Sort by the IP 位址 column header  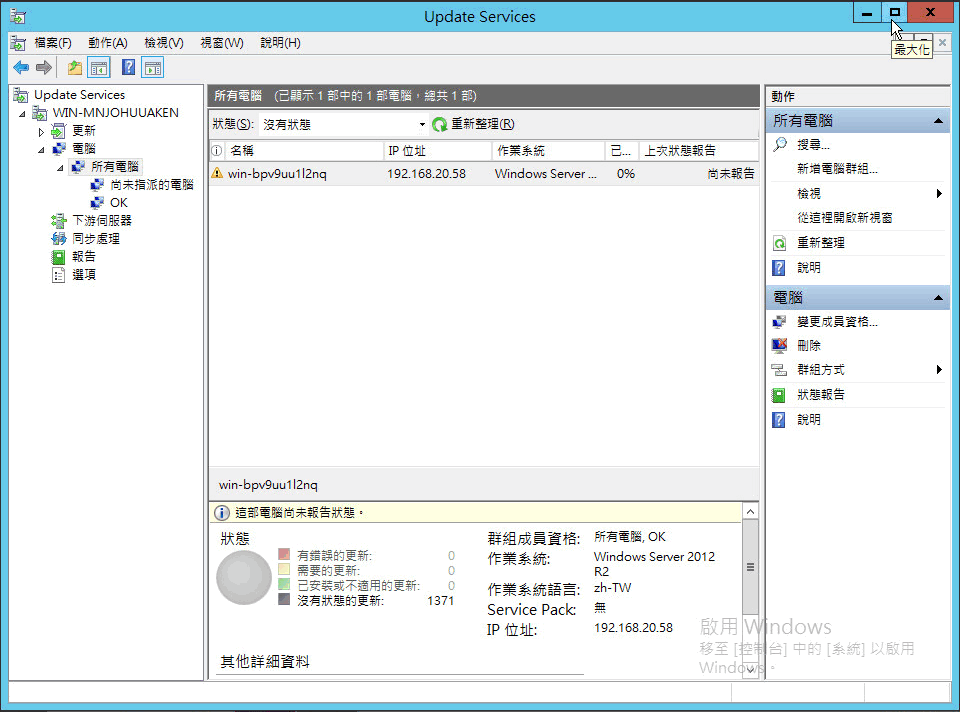(x=438, y=151)
